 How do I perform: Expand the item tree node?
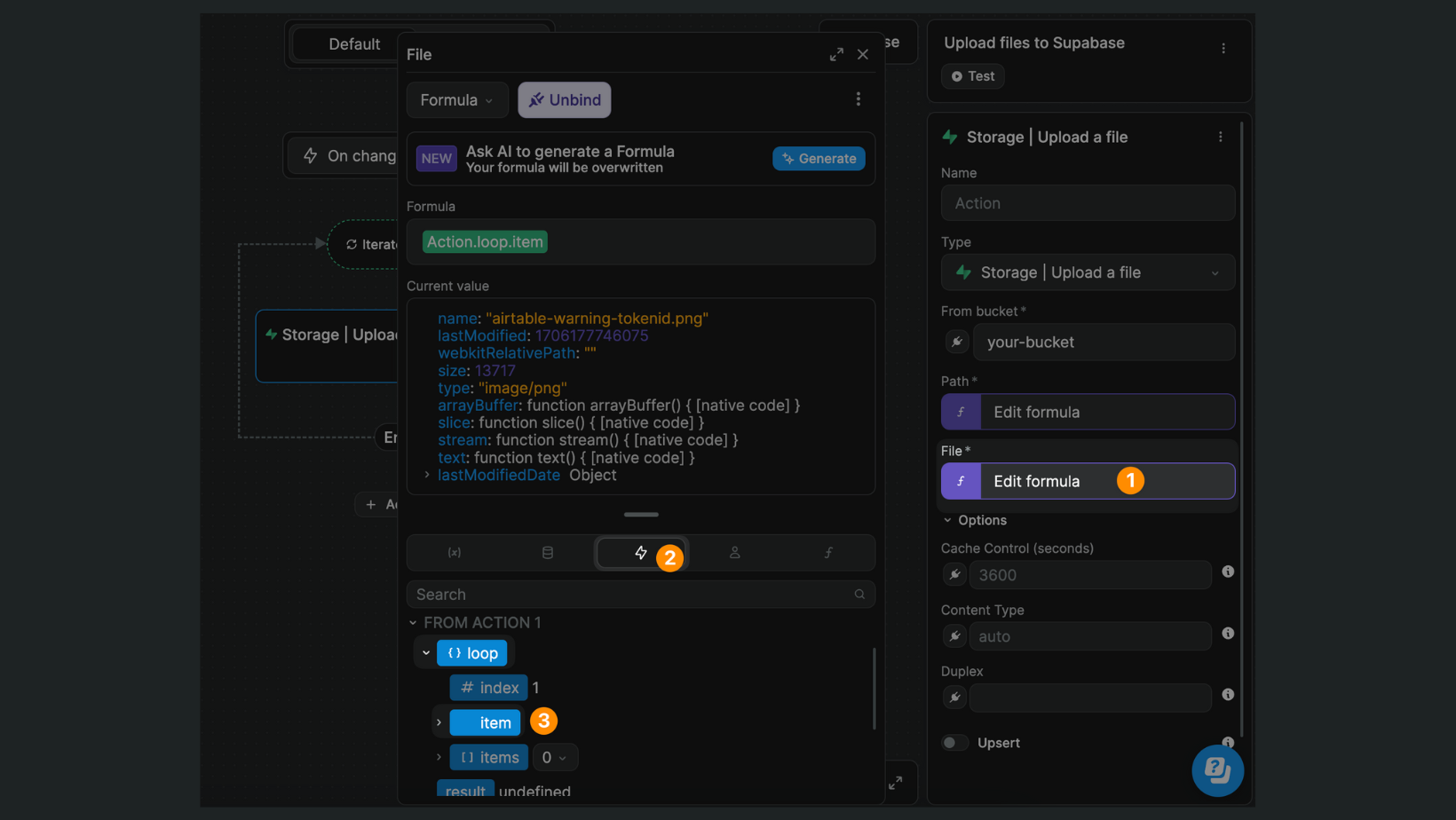(439, 722)
